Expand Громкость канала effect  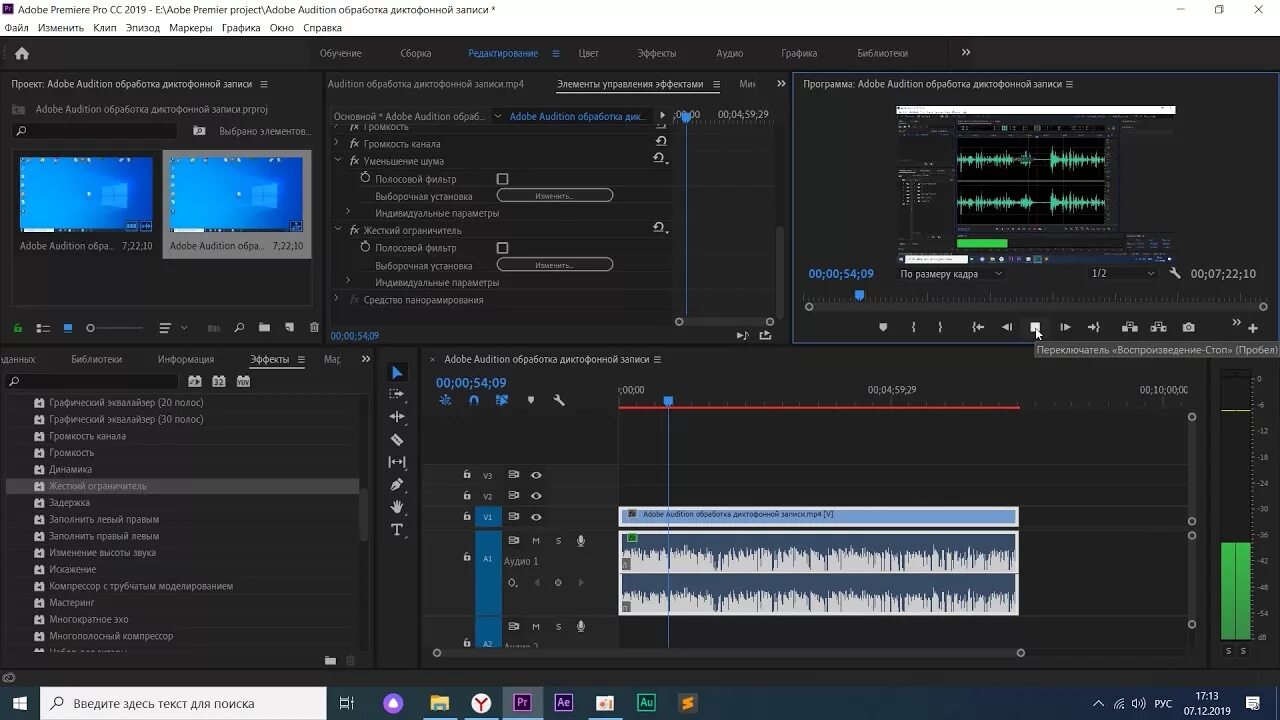338,144
